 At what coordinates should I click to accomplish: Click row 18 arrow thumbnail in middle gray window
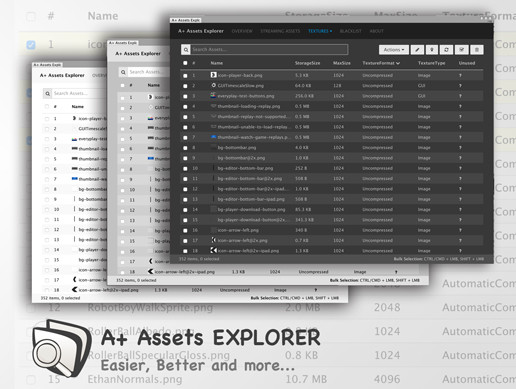click(151, 271)
